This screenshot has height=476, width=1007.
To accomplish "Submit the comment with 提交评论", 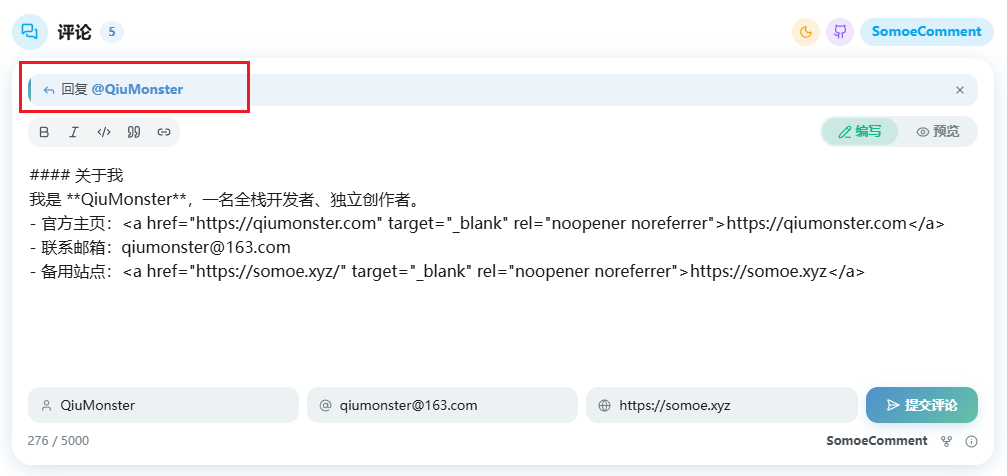I will [x=922, y=405].
